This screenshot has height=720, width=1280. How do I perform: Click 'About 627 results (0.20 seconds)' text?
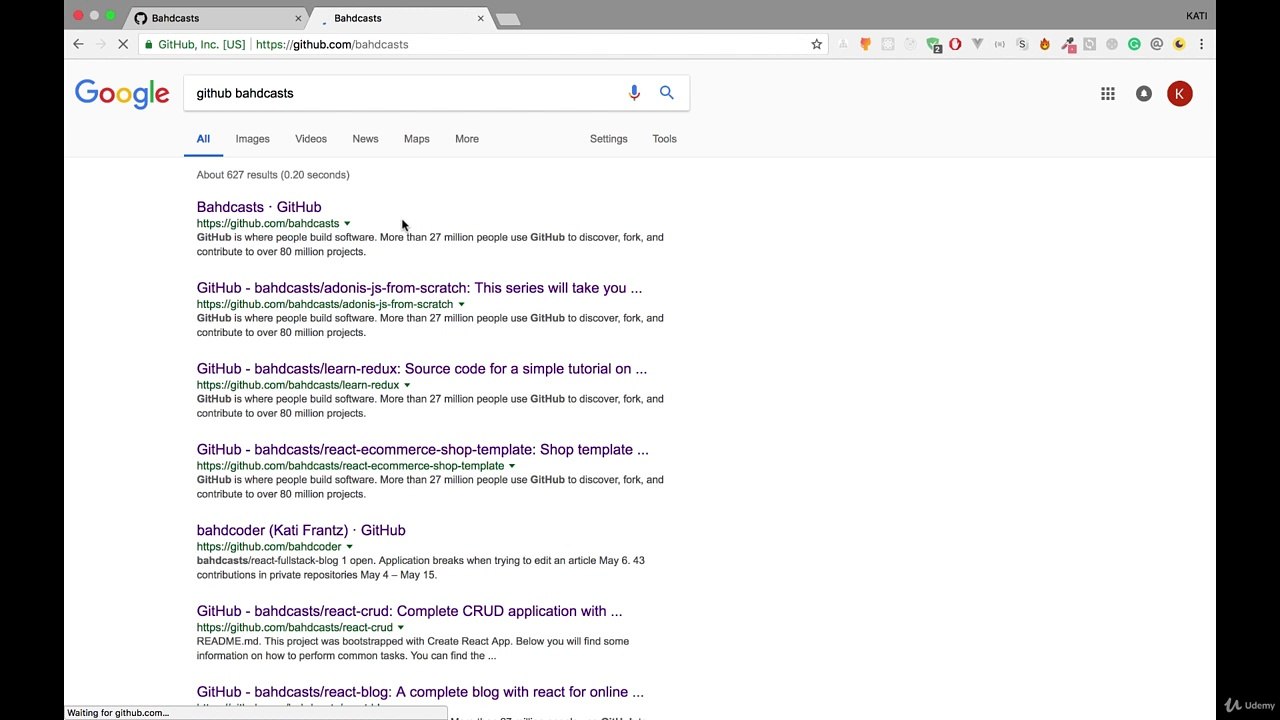coord(273,175)
